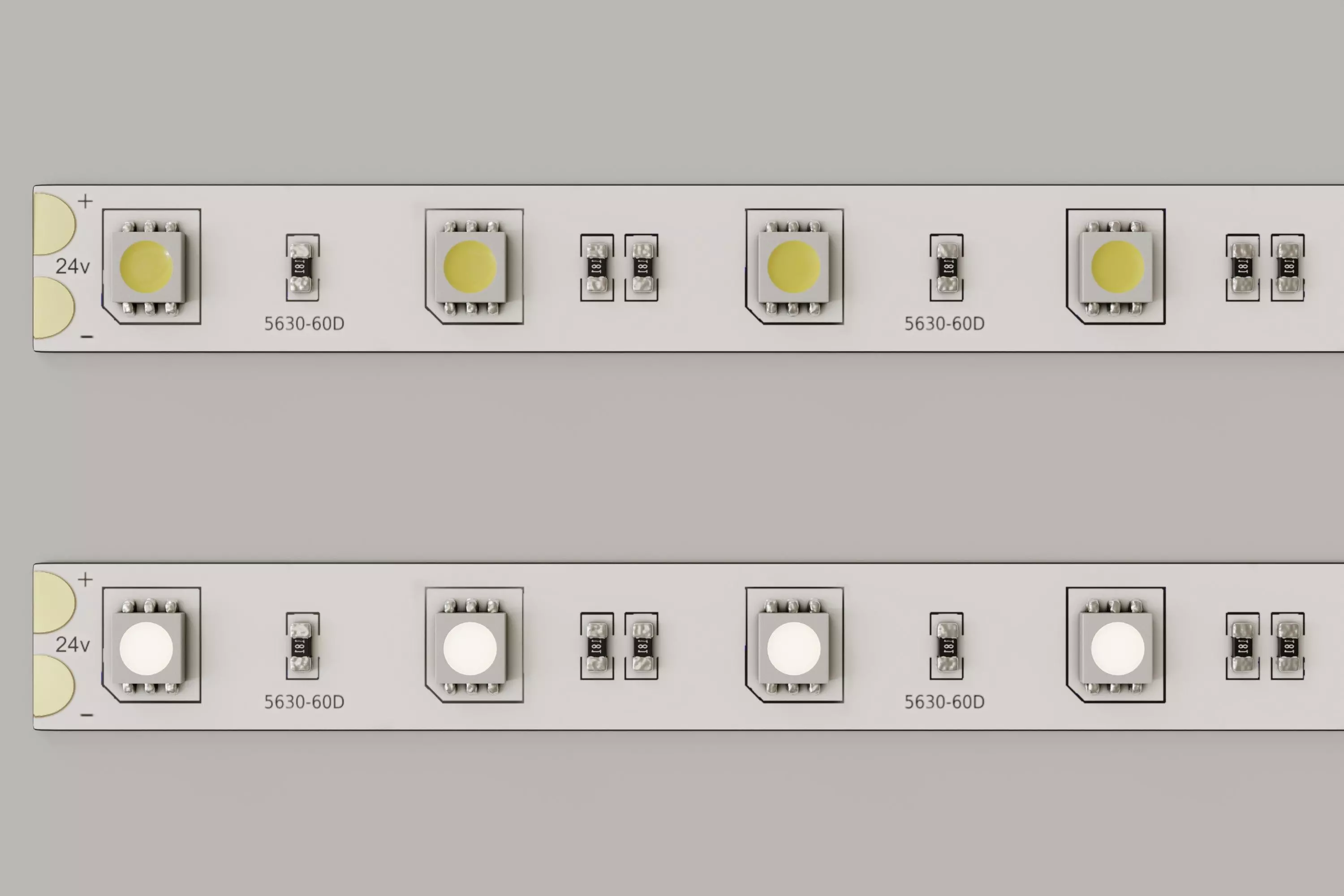Screen dimensions: 1344x896
Task: Click the minus sign on the bottom strip
Action: click(x=87, y=715)
